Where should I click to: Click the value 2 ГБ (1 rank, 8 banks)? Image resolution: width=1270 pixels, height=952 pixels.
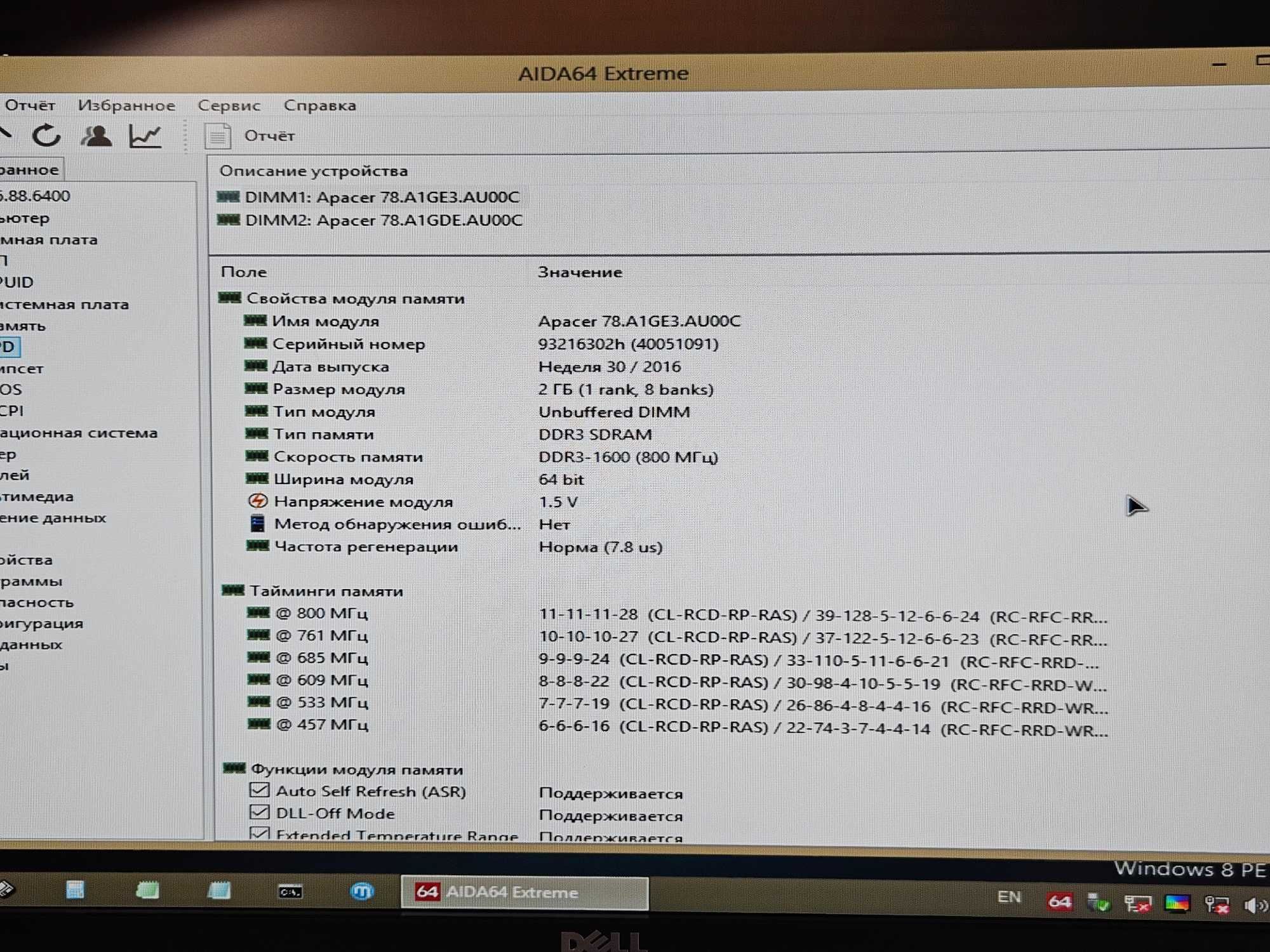tap(626, 389)
